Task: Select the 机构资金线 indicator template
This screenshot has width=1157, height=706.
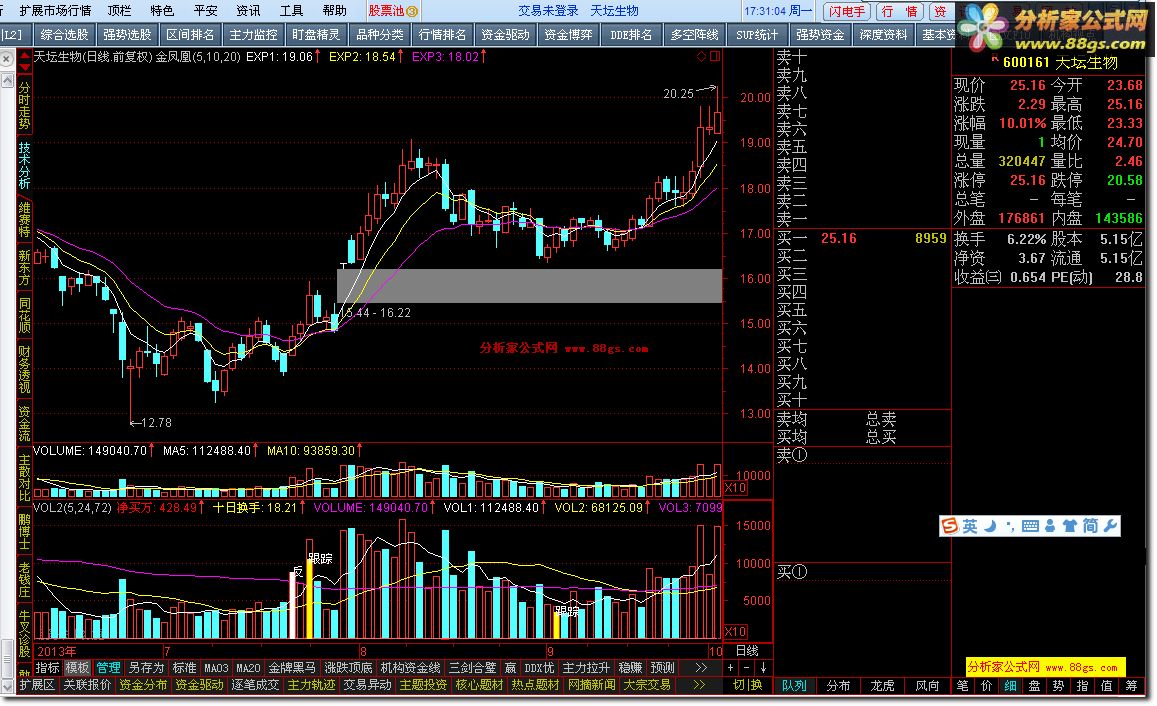Action: (410, 667)
